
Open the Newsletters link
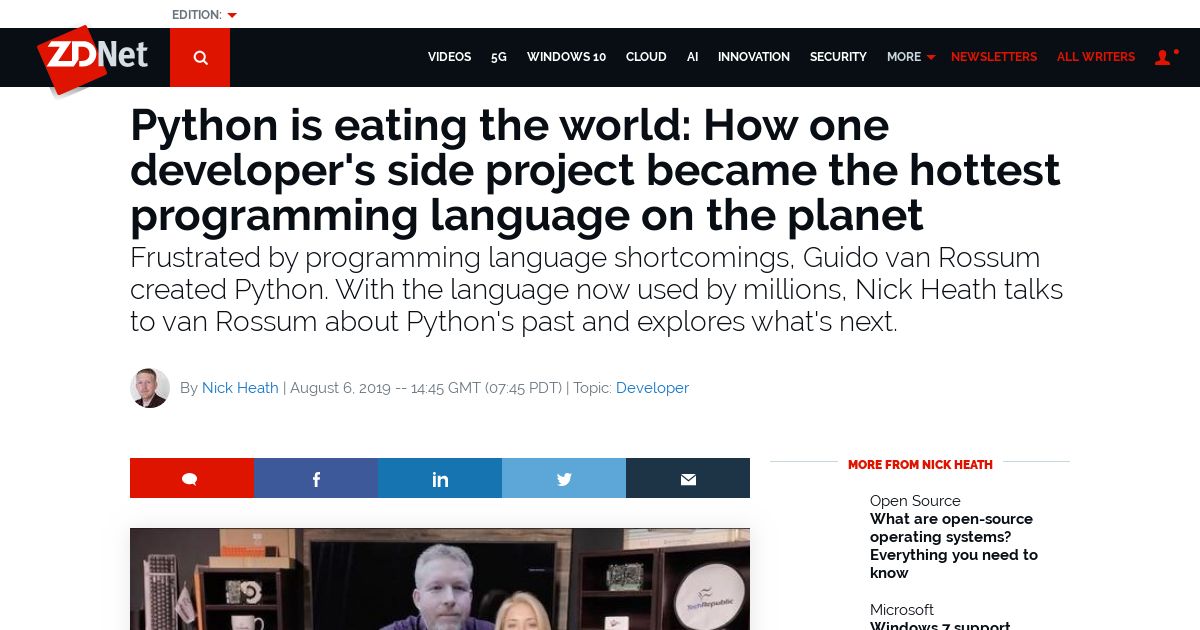[x=994, y=57]
